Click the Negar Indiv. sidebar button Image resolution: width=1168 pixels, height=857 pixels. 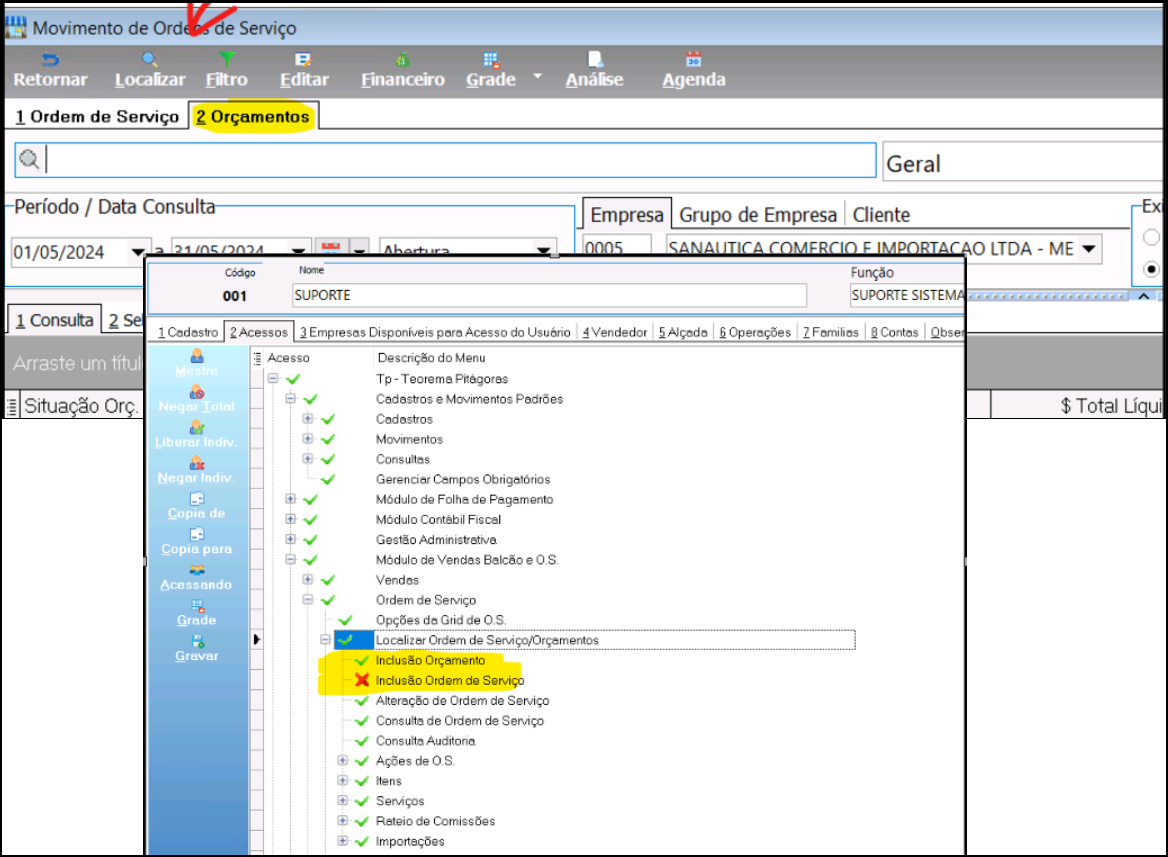(x=197, y=471)
